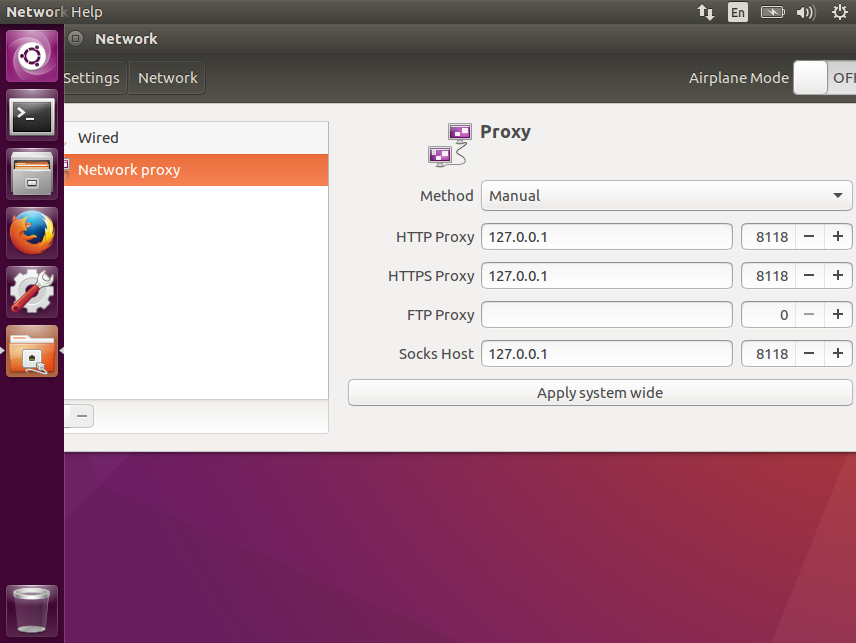
Task: Open the Trash in the dock
Action: pyautogui.click(x=32, y=611)
